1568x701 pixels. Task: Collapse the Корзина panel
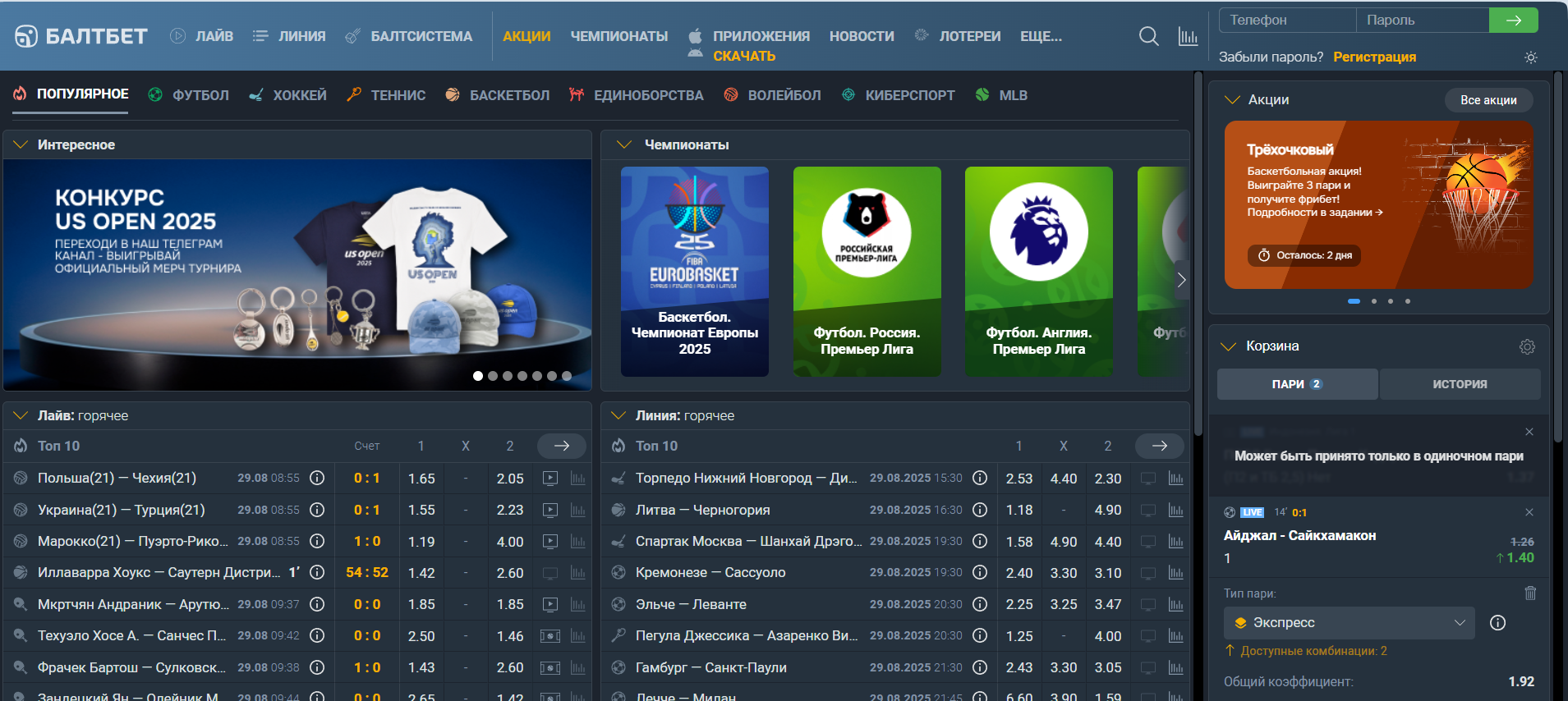(1229, 346)
